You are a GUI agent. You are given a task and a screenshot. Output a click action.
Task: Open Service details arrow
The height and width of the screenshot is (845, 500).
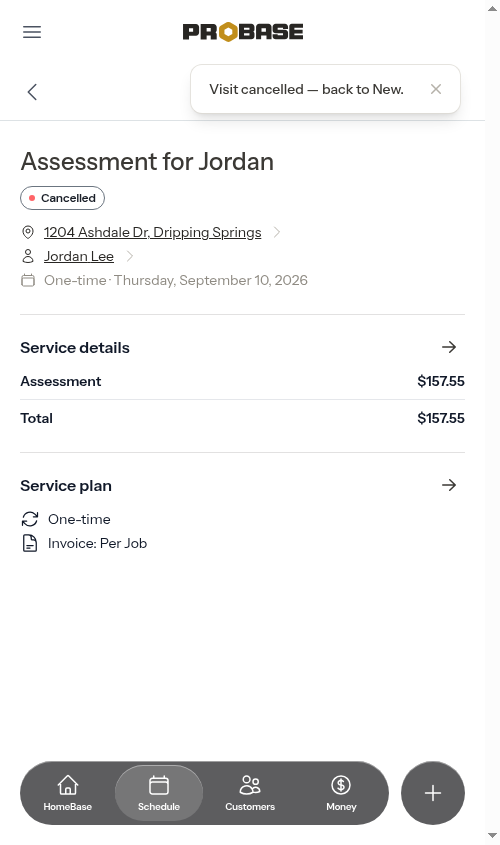tap(449, 347)
